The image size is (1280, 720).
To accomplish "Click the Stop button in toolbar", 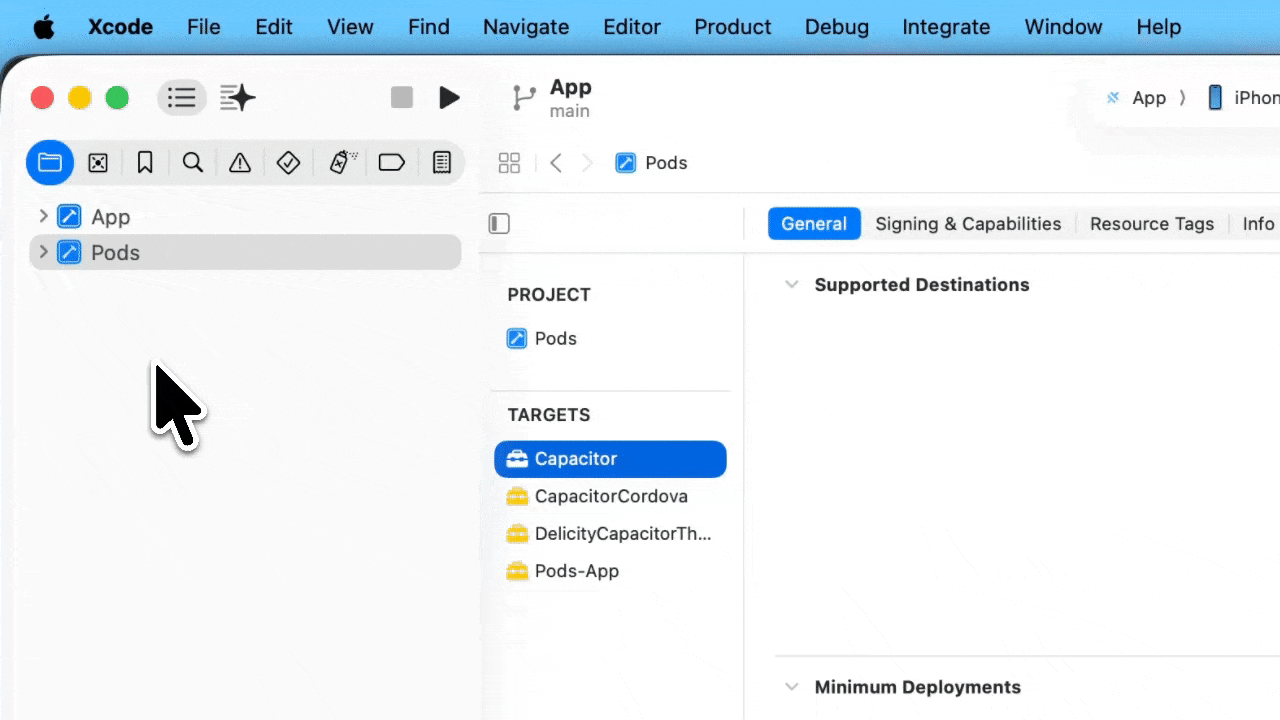I will tap(402, 97).
